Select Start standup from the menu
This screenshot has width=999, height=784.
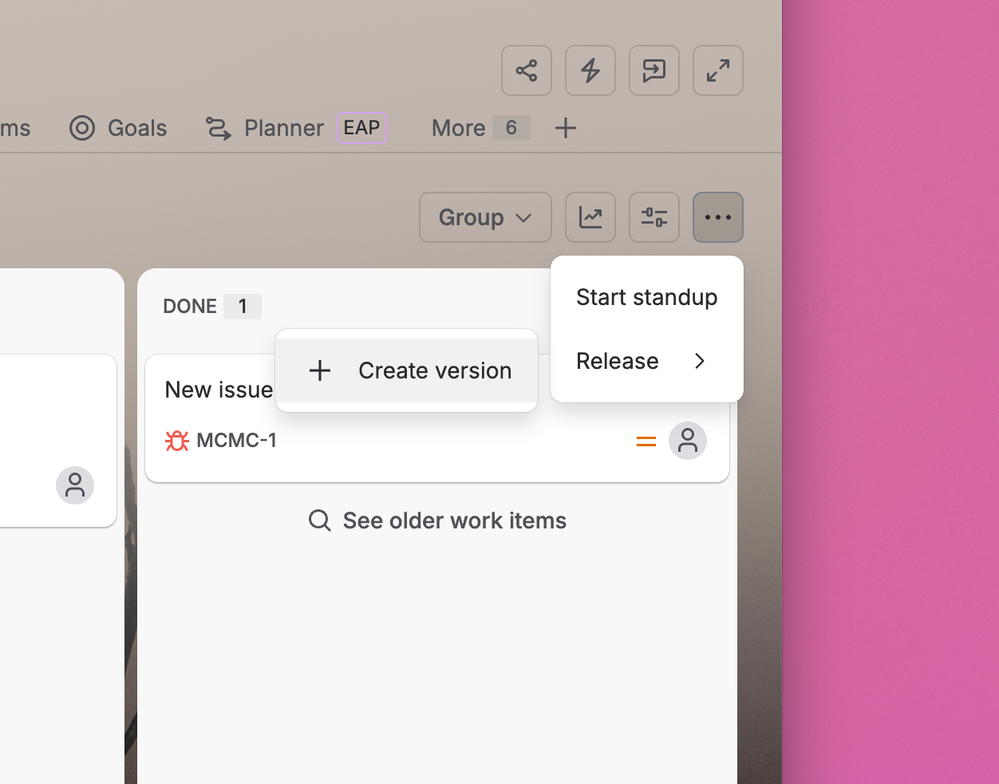(647, 297)
